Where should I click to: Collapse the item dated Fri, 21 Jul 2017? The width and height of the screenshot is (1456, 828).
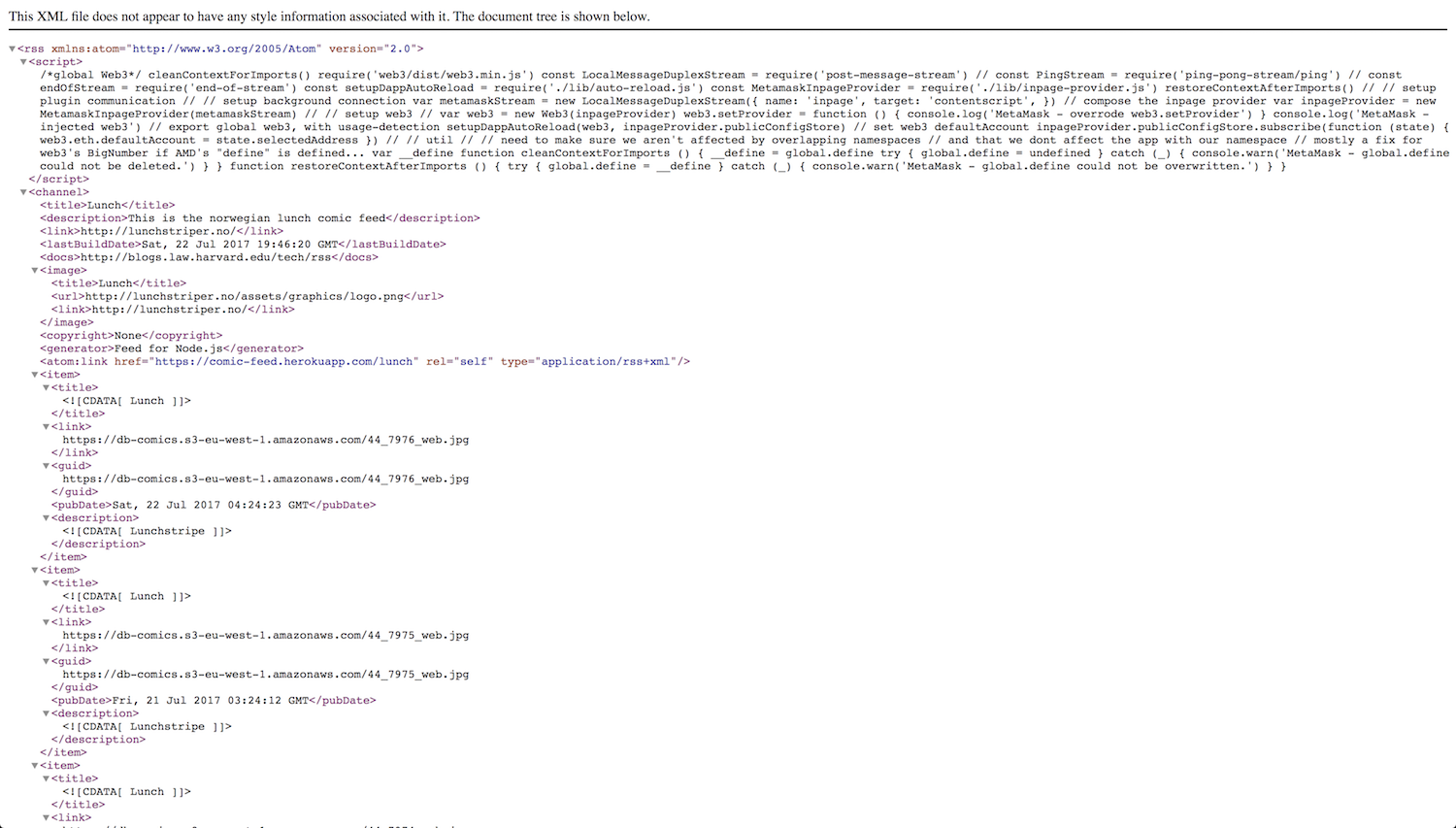point(35,571)
